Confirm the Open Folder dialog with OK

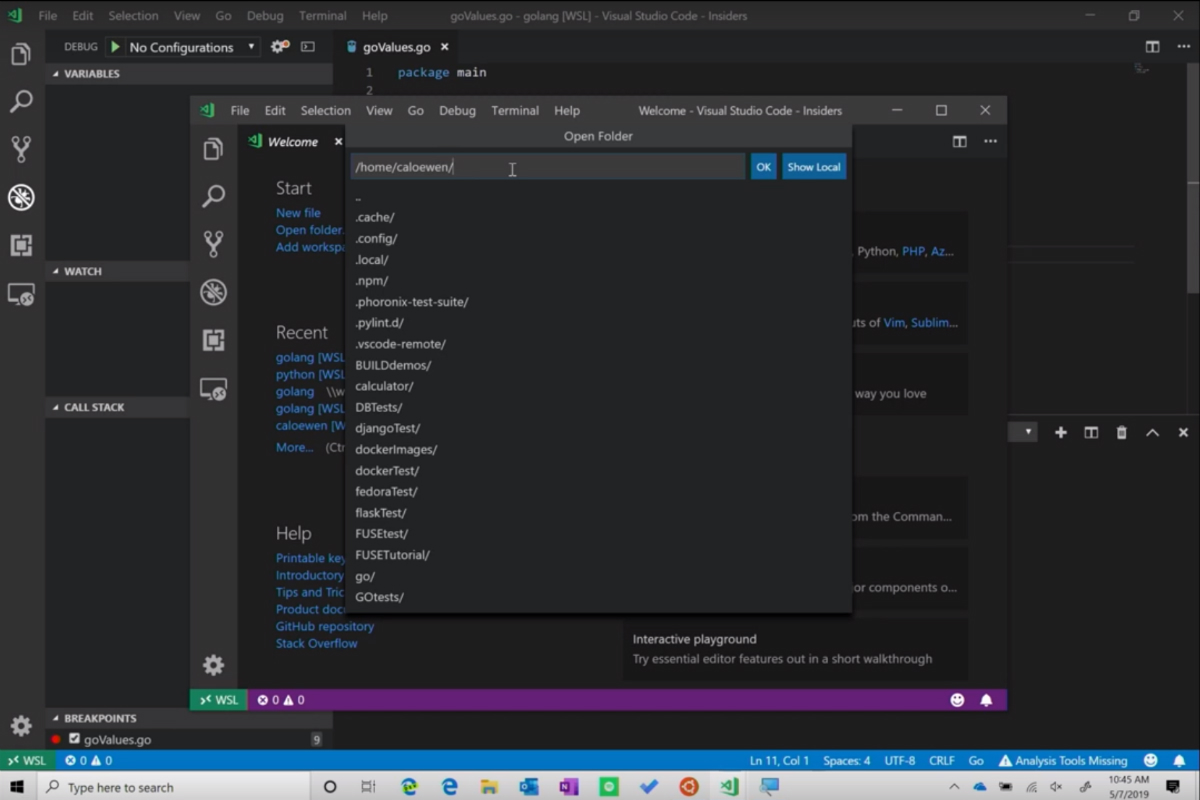pyautogui.click(x=764, y=167)
